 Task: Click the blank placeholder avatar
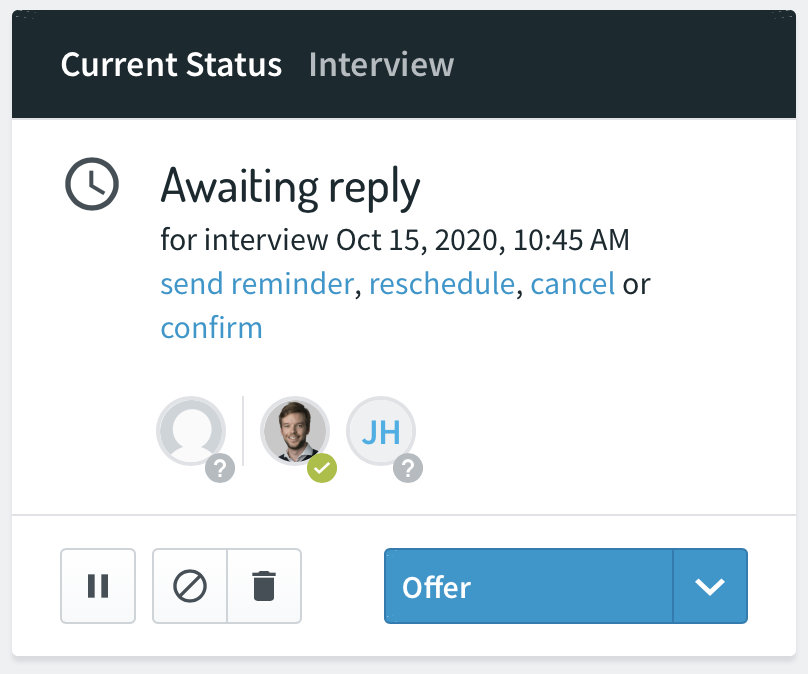click(x=191, y=431)
